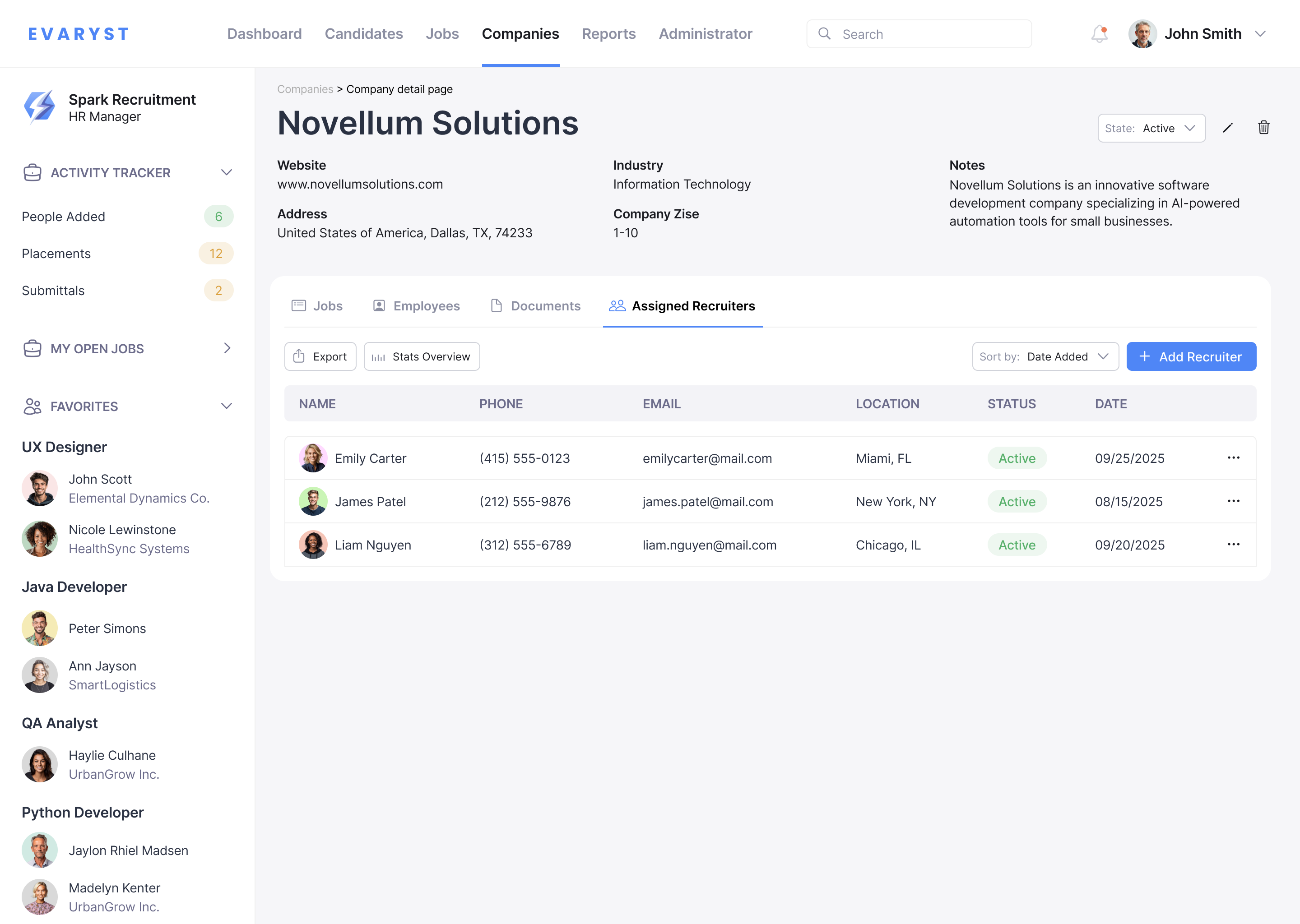The width and height of the screenshot is (1300, 924).
Task: Click the Activity Tracker briefcase icon
Action: [x=32, y=172]
